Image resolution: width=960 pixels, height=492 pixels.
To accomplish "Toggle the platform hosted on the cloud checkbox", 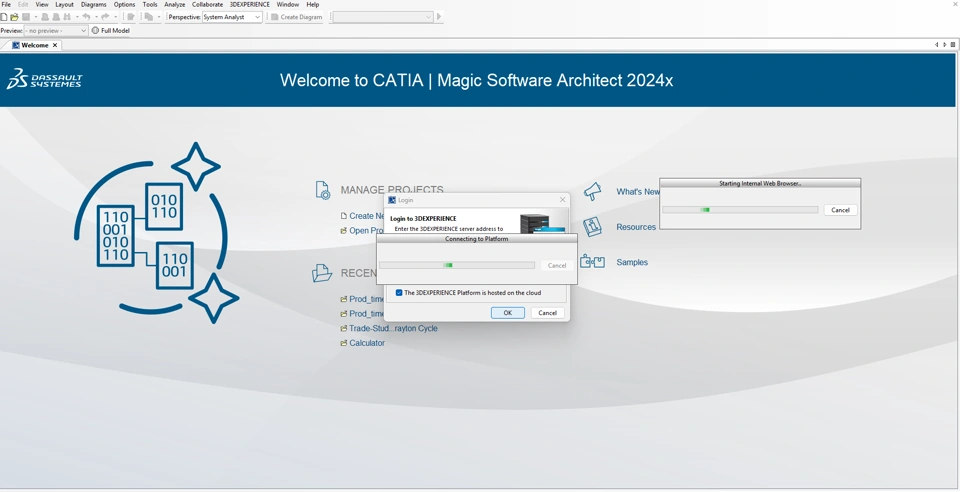I will pos(399,293).
